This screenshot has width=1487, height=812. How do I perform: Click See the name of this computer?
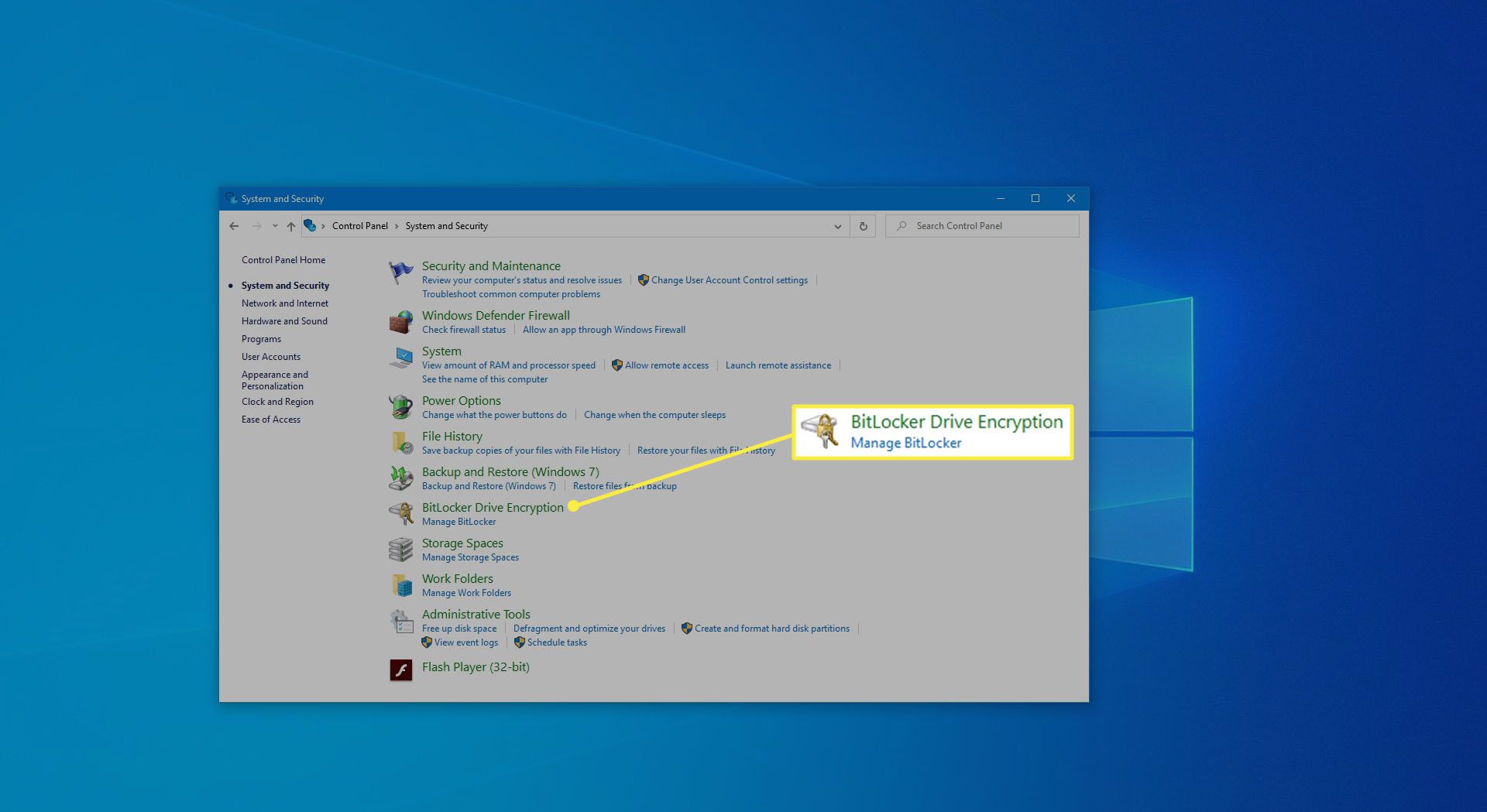coord(485,379)
